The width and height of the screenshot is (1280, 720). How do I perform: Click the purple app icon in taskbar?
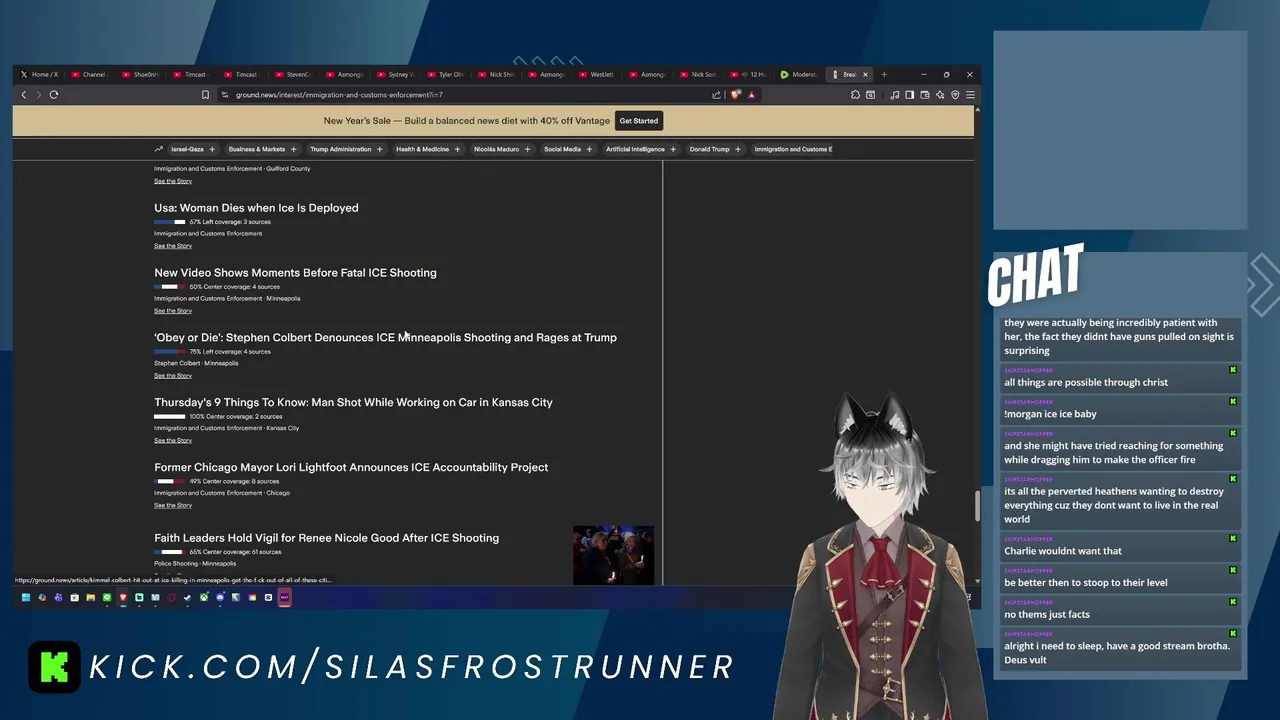coord(284,597)
